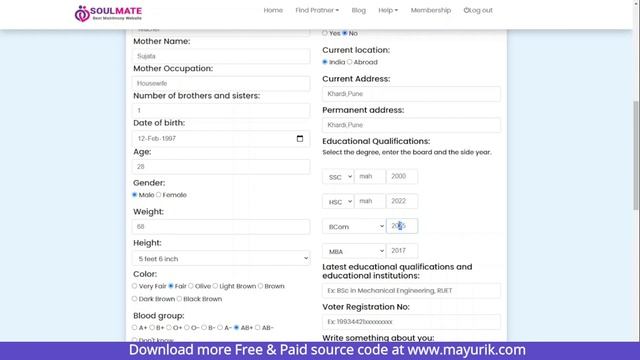Screen dimensions: 640x360
Task: Select B+ blood group
Action: [x=152, y=327]
